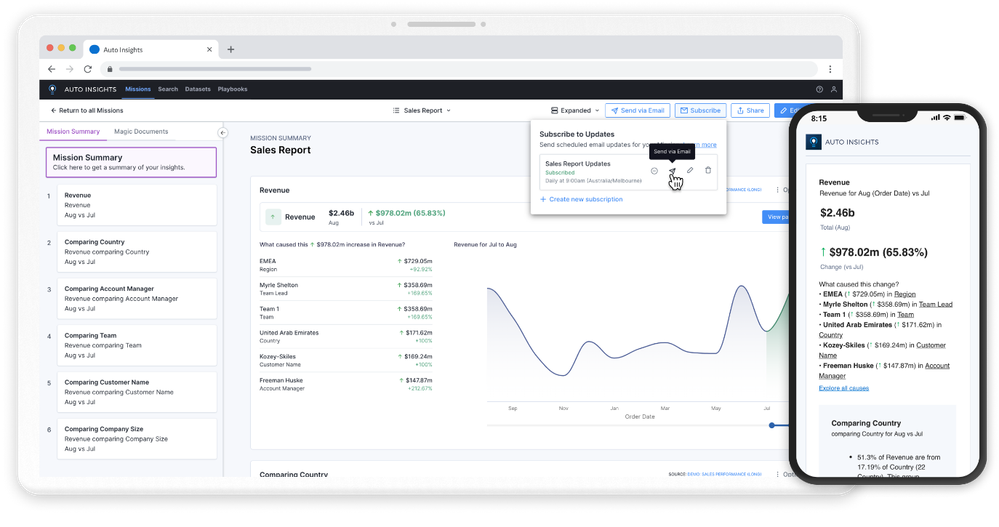Image resolution: width=999 pixels, height=527 pixels.
Task: Click the Team Lead link on phone
Action: [935, 305]
